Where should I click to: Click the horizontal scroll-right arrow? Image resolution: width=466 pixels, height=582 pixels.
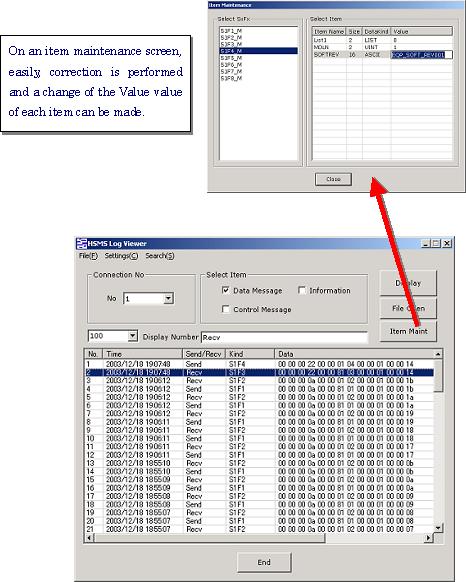(x=429, y=537)
